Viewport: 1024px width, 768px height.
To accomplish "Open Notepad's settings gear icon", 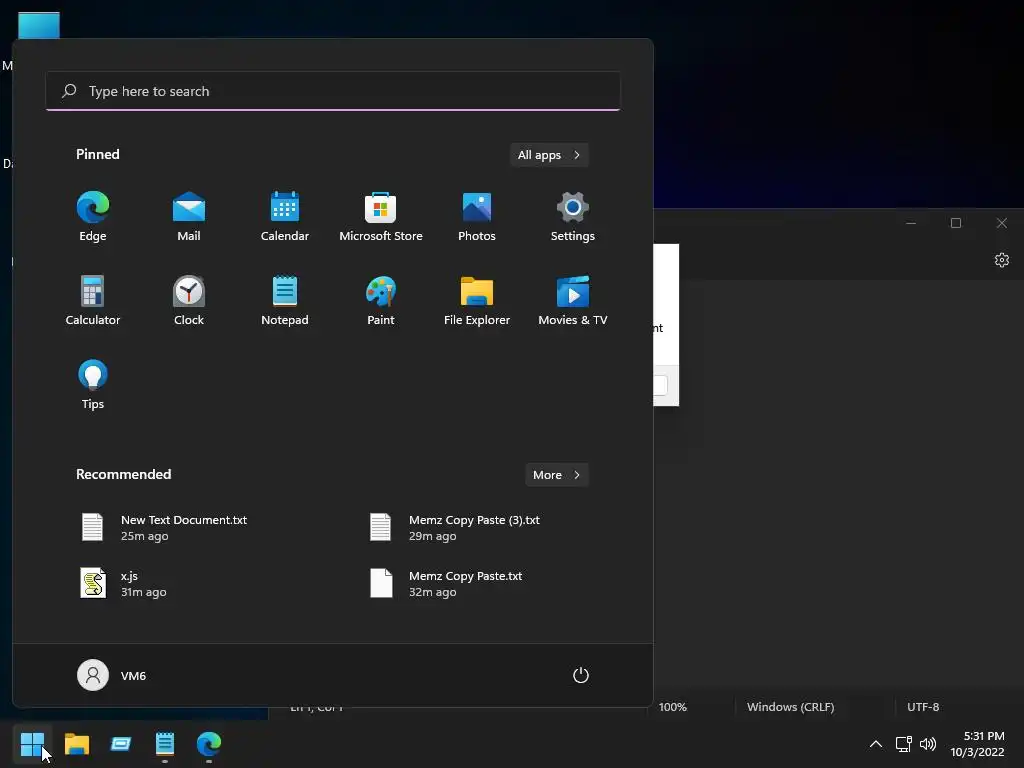I will point(1002,261).
